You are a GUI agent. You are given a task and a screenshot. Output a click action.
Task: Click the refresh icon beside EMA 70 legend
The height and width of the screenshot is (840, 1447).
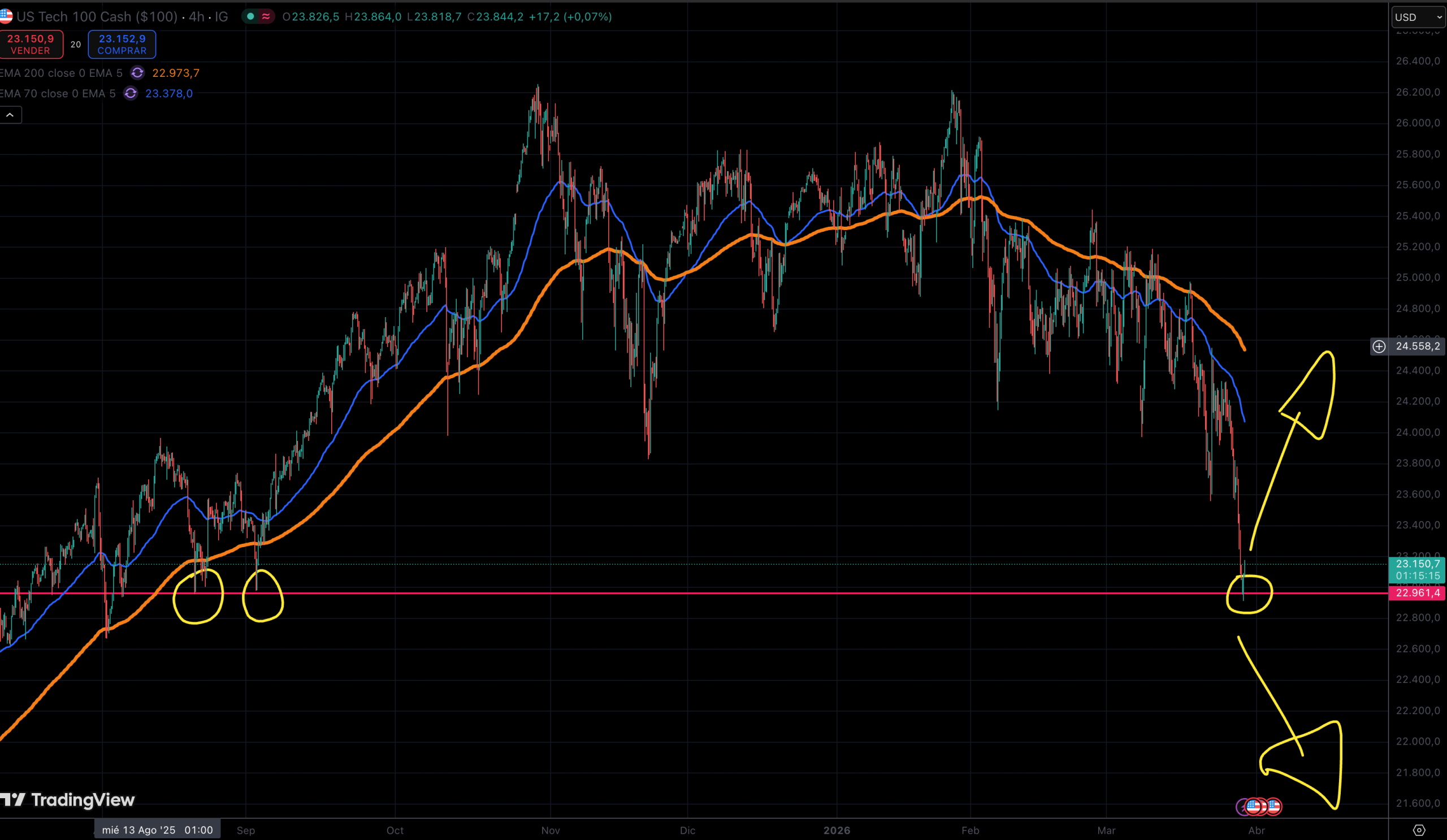[x=131, y=94]
